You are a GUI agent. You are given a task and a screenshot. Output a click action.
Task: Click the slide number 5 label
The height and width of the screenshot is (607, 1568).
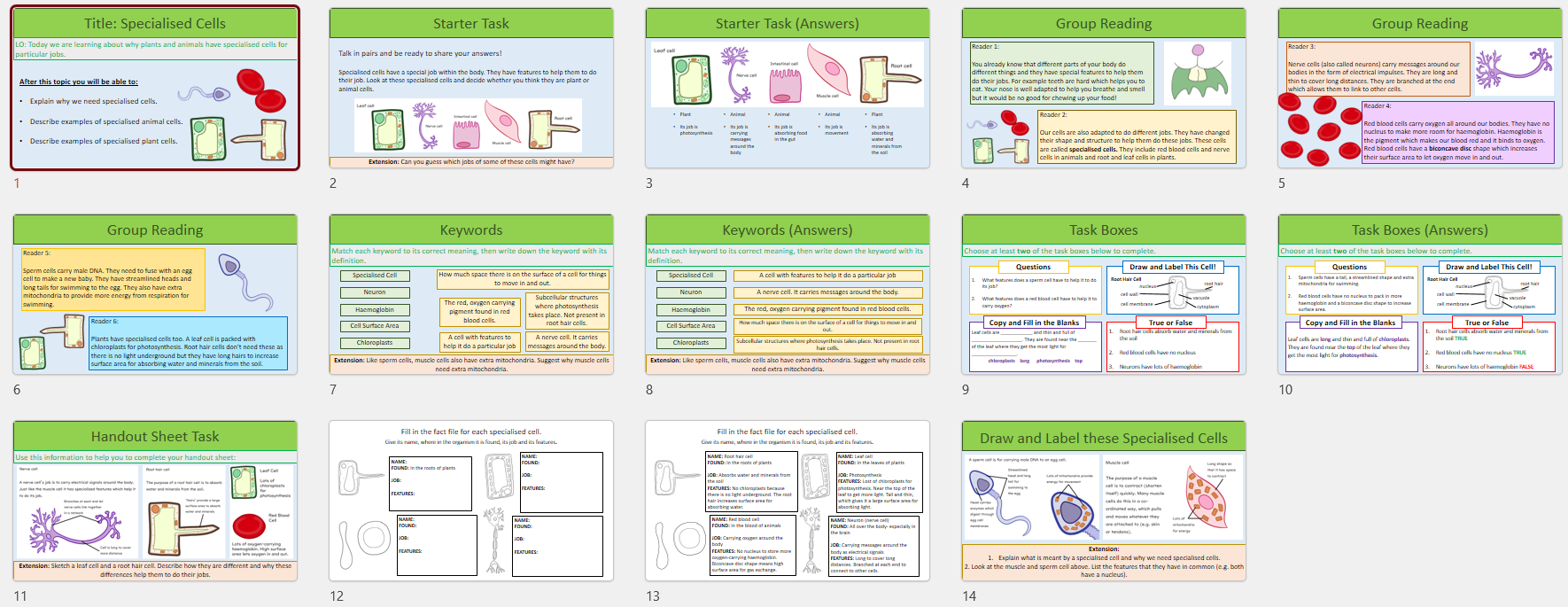pos(1281,183)
